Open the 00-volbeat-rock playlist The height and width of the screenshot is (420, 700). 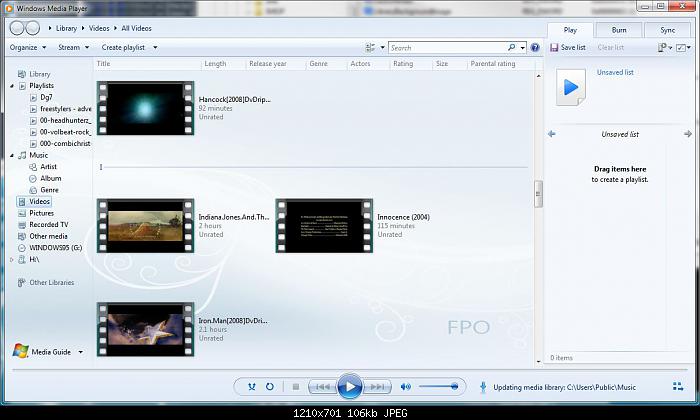click(x=60, y=132)
